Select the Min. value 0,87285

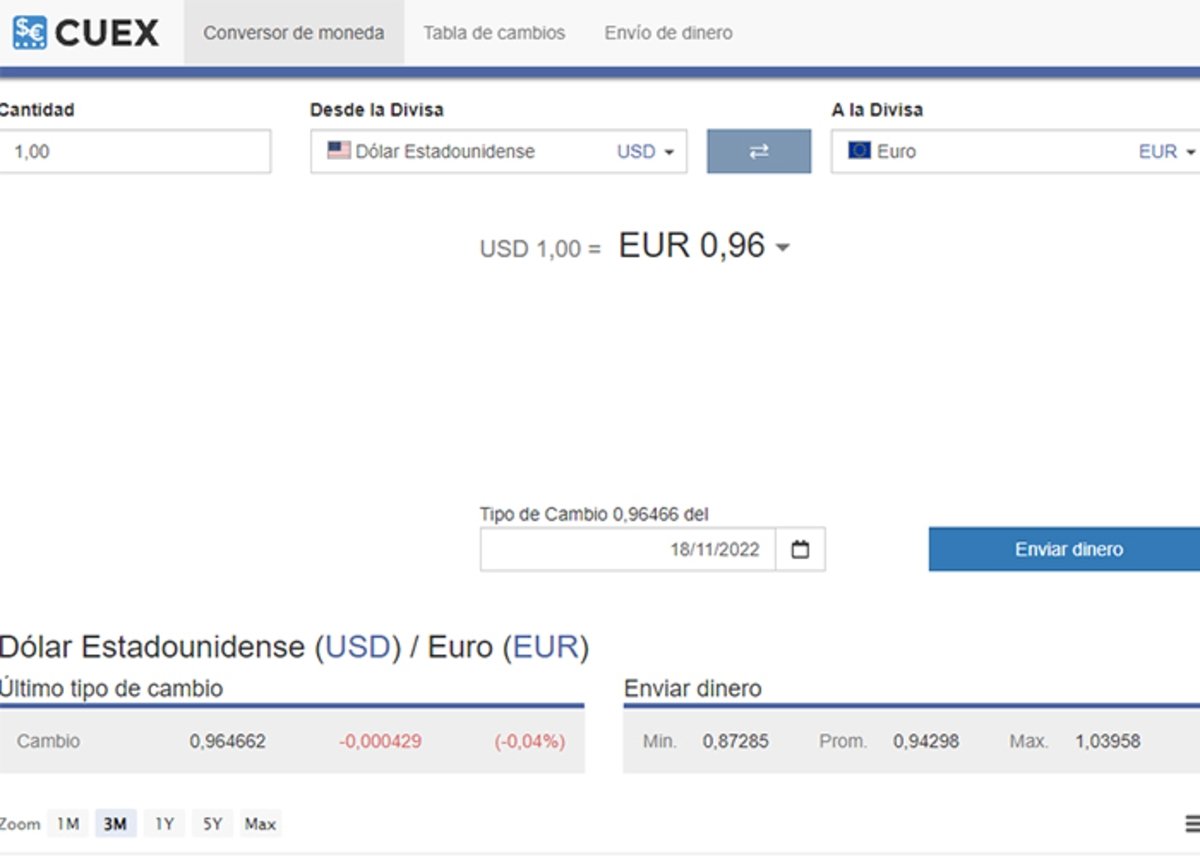(x=735, y=742)
